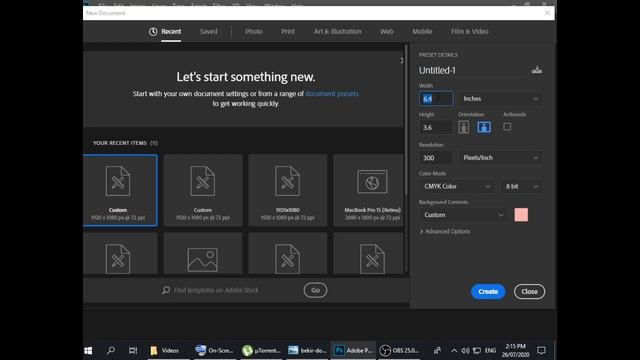Open the notification center icon
The height and width of the screenshot is (360, 640).
[x=541, y=350]
